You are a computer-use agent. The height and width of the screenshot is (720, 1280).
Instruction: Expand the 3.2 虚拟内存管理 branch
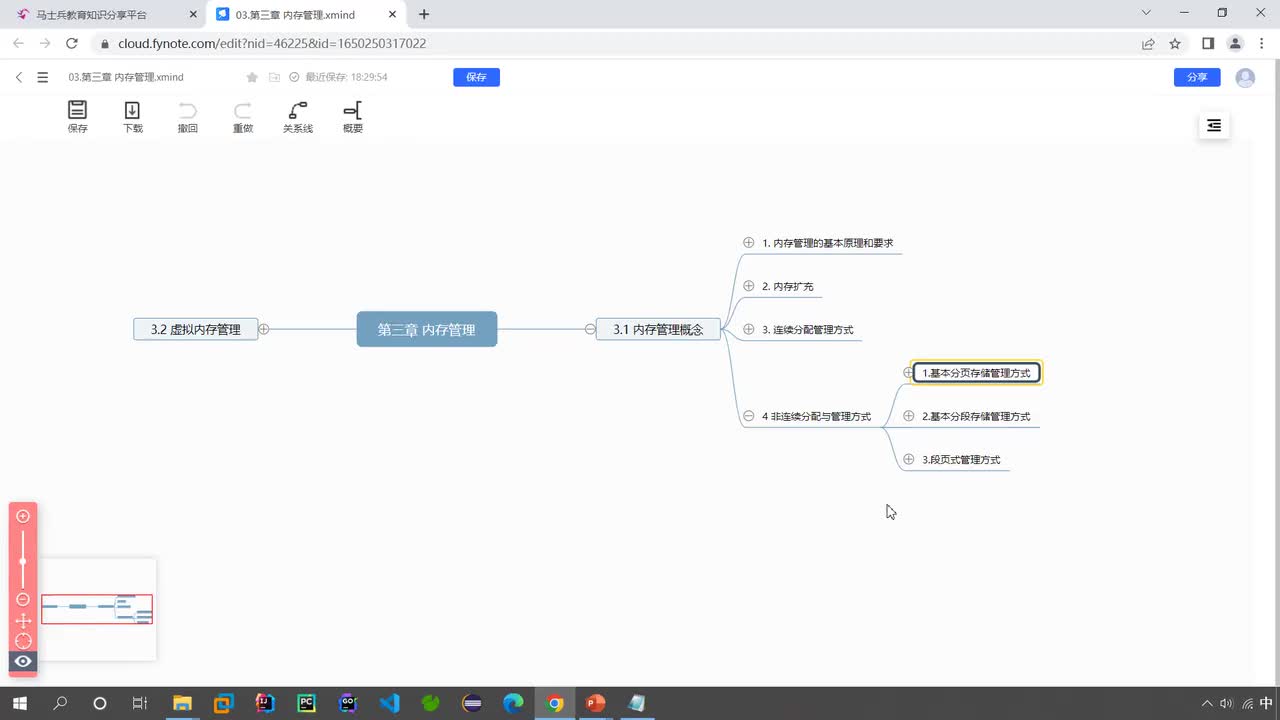tap(264, 329)
